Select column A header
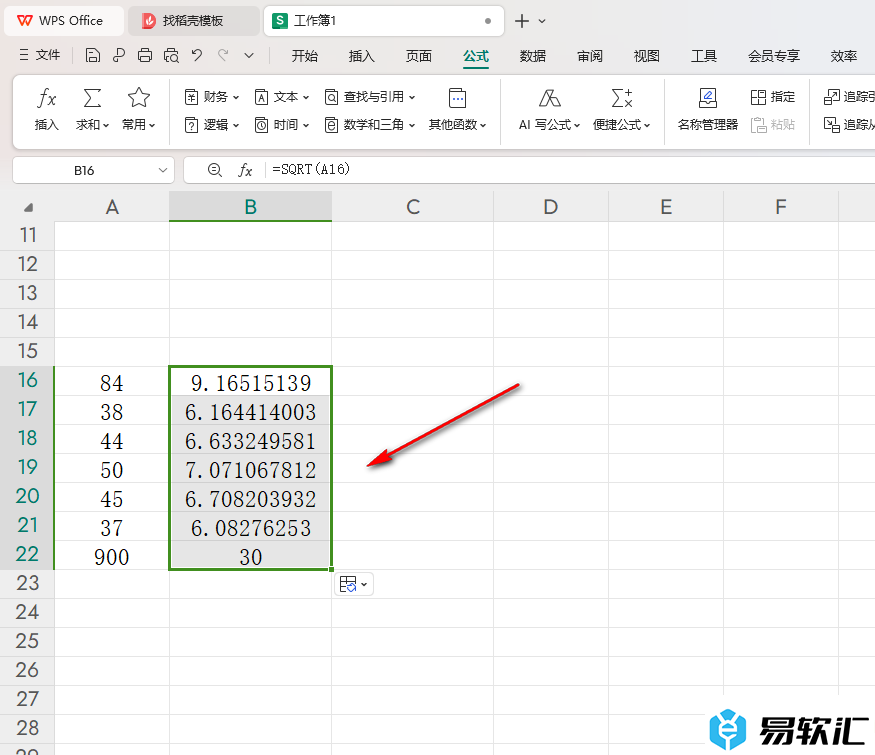875x755 pixels. [x=112, y=207]
